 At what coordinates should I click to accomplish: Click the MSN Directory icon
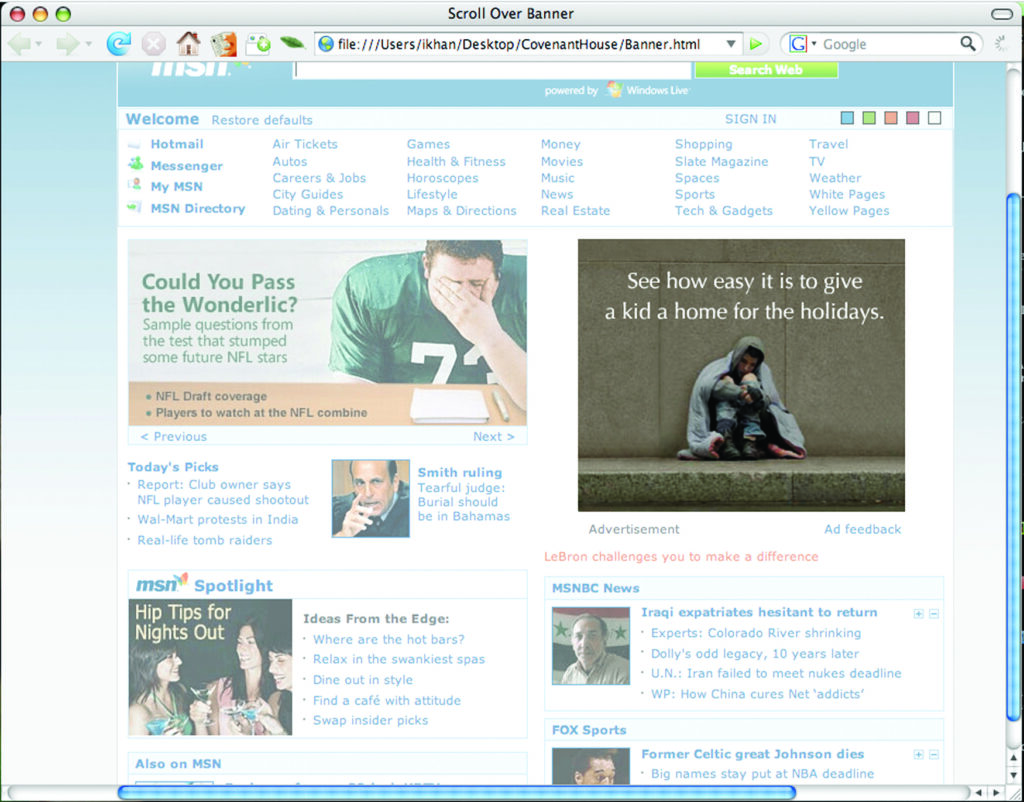135,207
